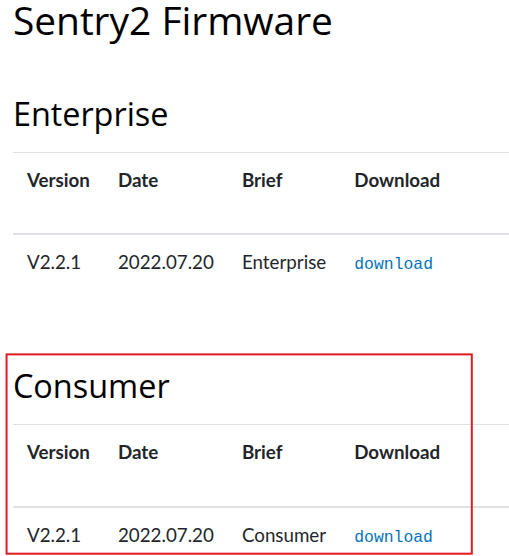The image size is (509, 556).
Task: Select 2022.07.20 date in Enterprise row
Action: pos(166,263)
